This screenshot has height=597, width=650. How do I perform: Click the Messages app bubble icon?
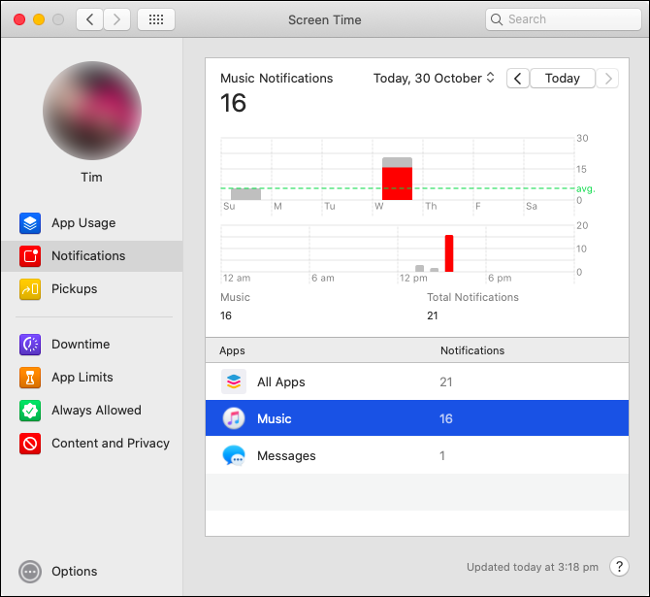(234, 456)
